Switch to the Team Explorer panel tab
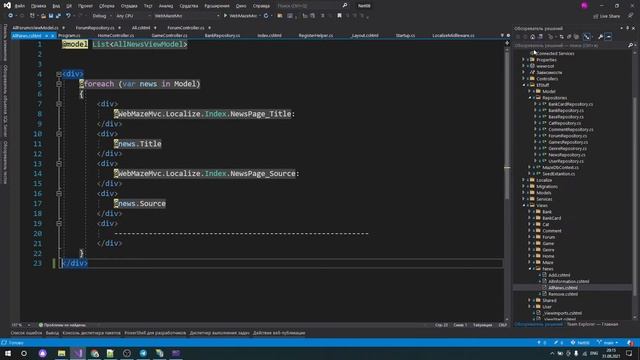Screen dimensions: 640x360 click(592, 324)
